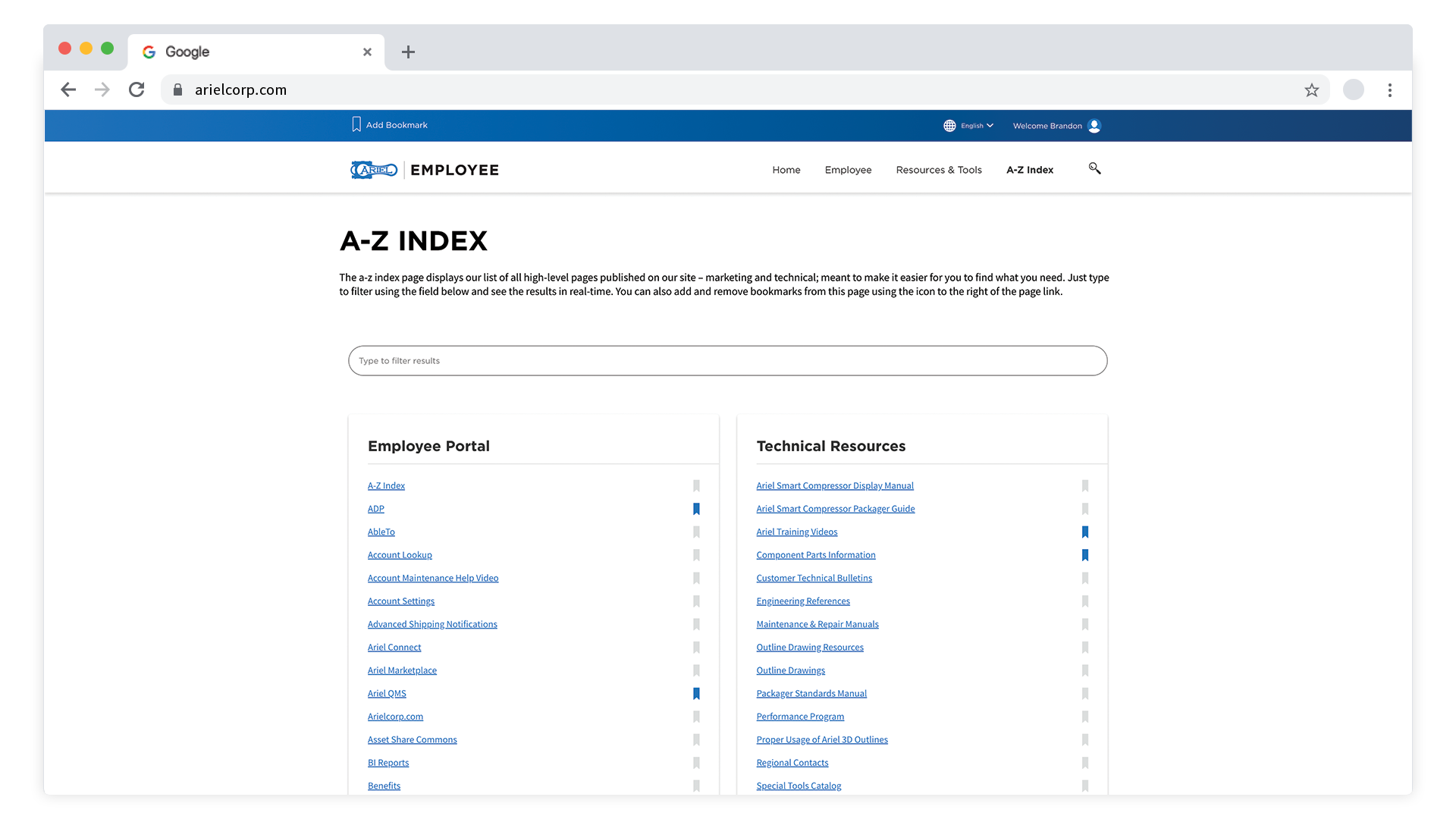Toggle bookmark for A-Z Index row
Image resolution: width=1456 pixels, height=819 pixels.
click(696, 486)
